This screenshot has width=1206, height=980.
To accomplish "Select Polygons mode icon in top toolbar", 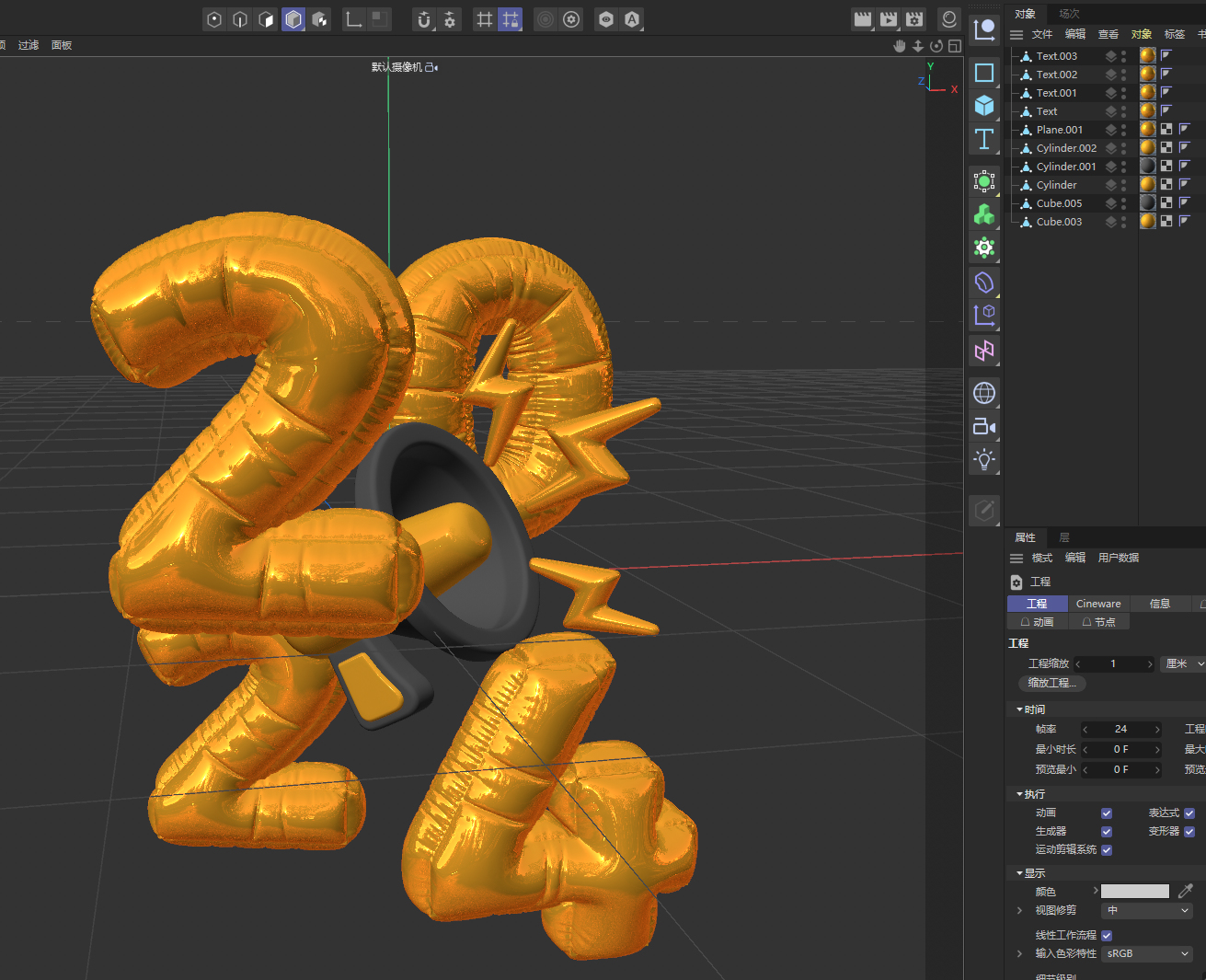I will [267, 19].
